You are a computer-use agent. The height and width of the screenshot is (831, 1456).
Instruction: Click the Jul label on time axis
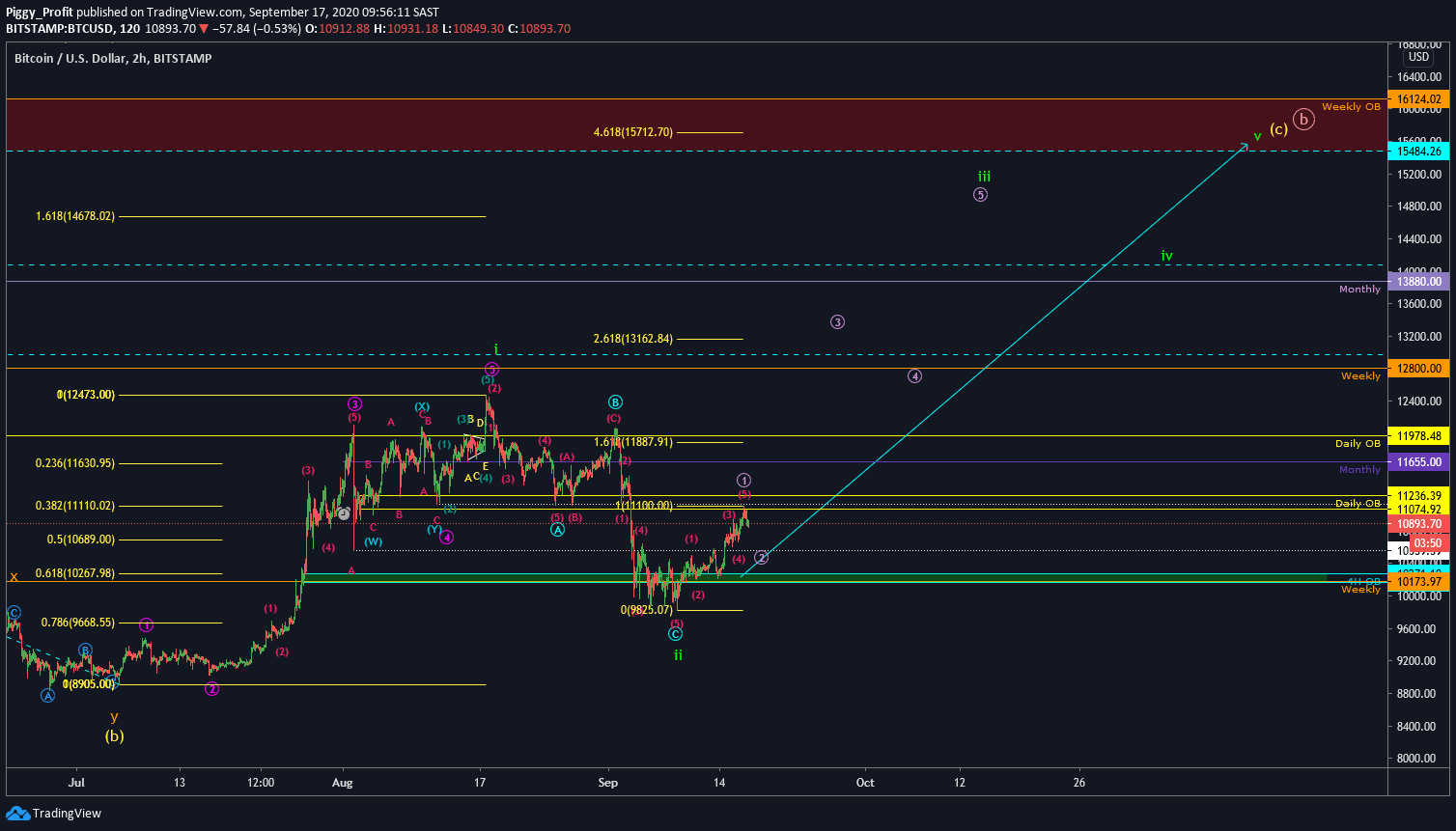click(x=77, y=783)
